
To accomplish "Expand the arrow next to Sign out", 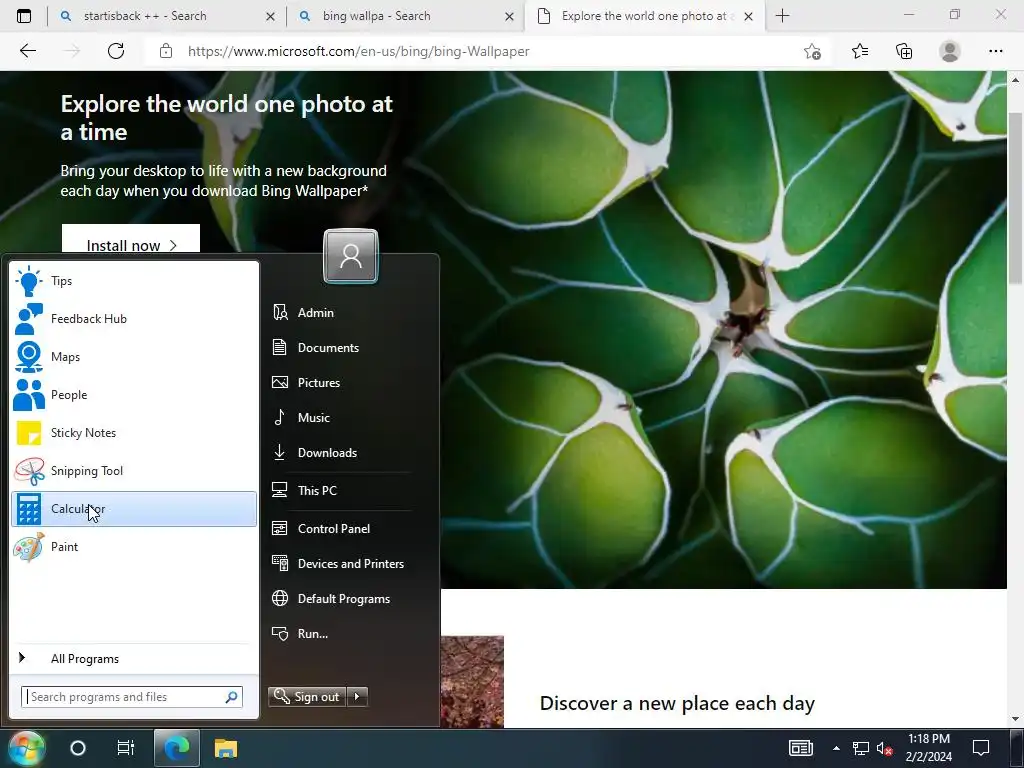I will click(x=357, y=697).
